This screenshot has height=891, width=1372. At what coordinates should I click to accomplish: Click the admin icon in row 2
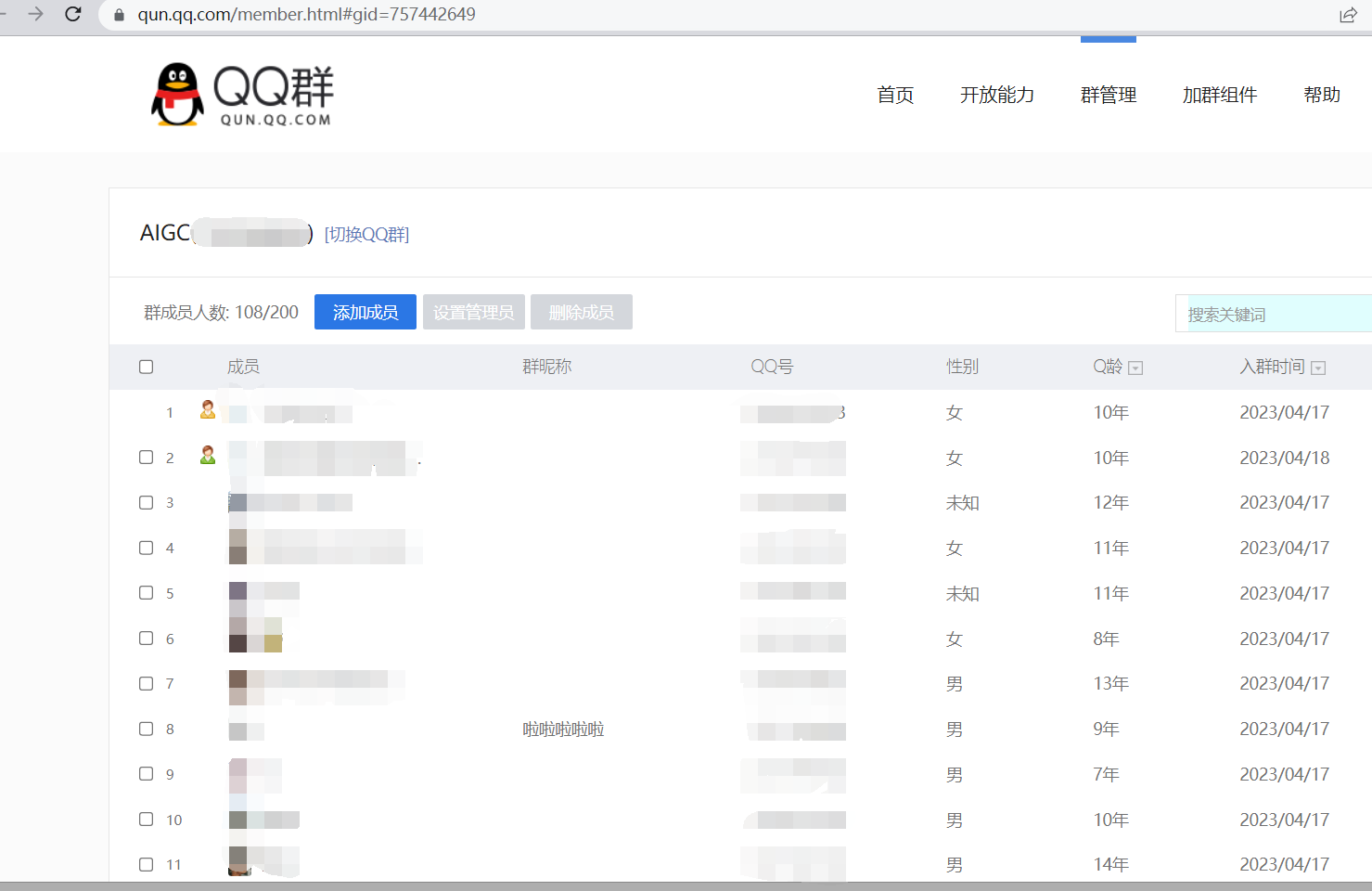[x=208, y=455]
